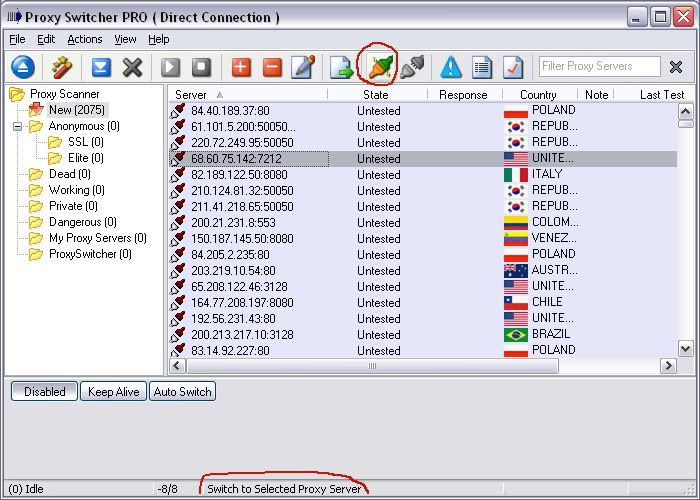
Task: Click the export page with green arrow icon
Action: click(x=342, y=68)
